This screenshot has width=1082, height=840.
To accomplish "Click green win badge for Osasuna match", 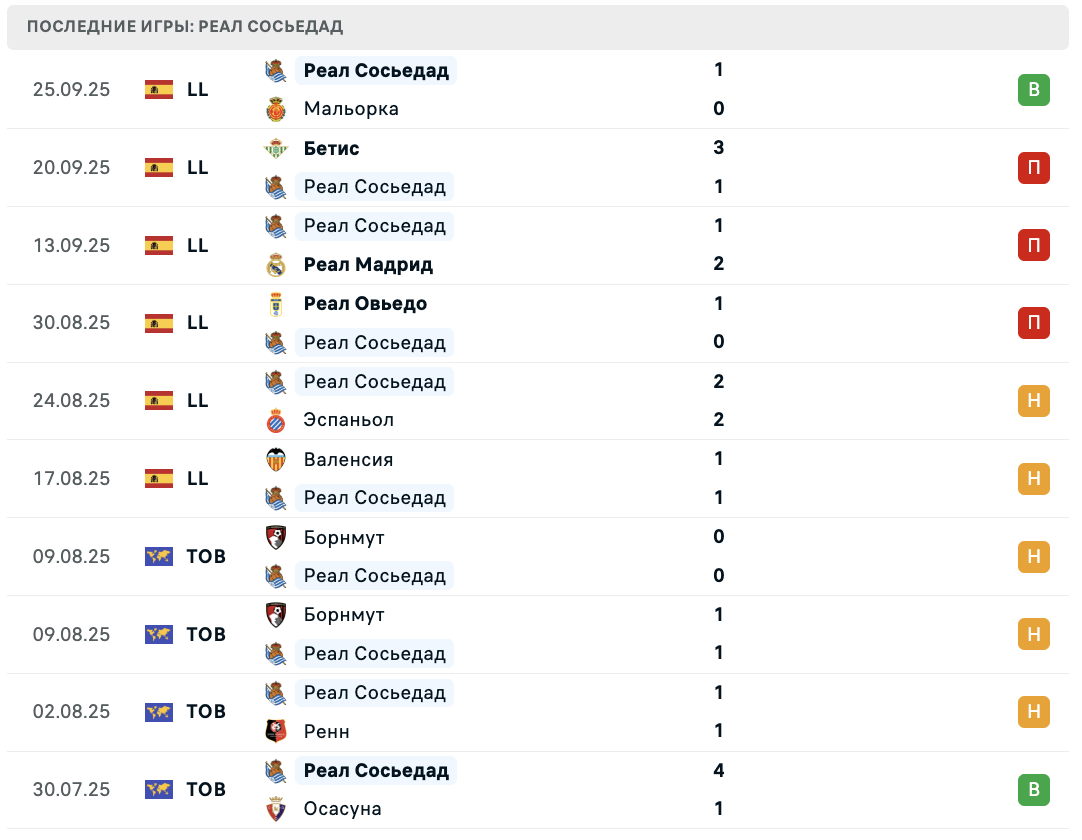I will [x=1034, y=790].
